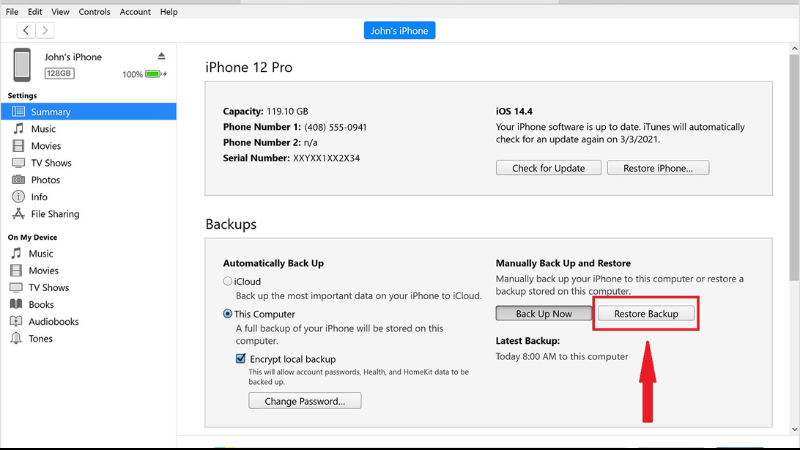Image resolution: width=800 pixels, height=450 pixels.
Task: Click the iOS 14.4 version text
Action: (x=514, y=111)
